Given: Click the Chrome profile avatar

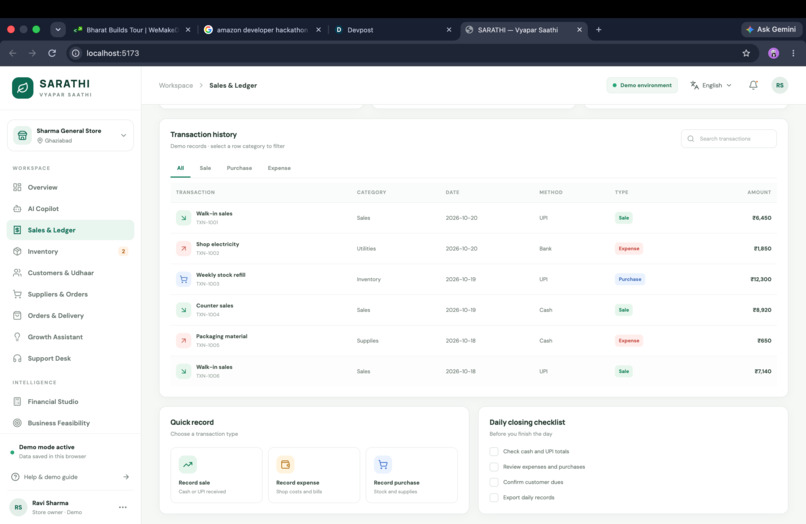Looking at the screenshot, I should point(773,53).
